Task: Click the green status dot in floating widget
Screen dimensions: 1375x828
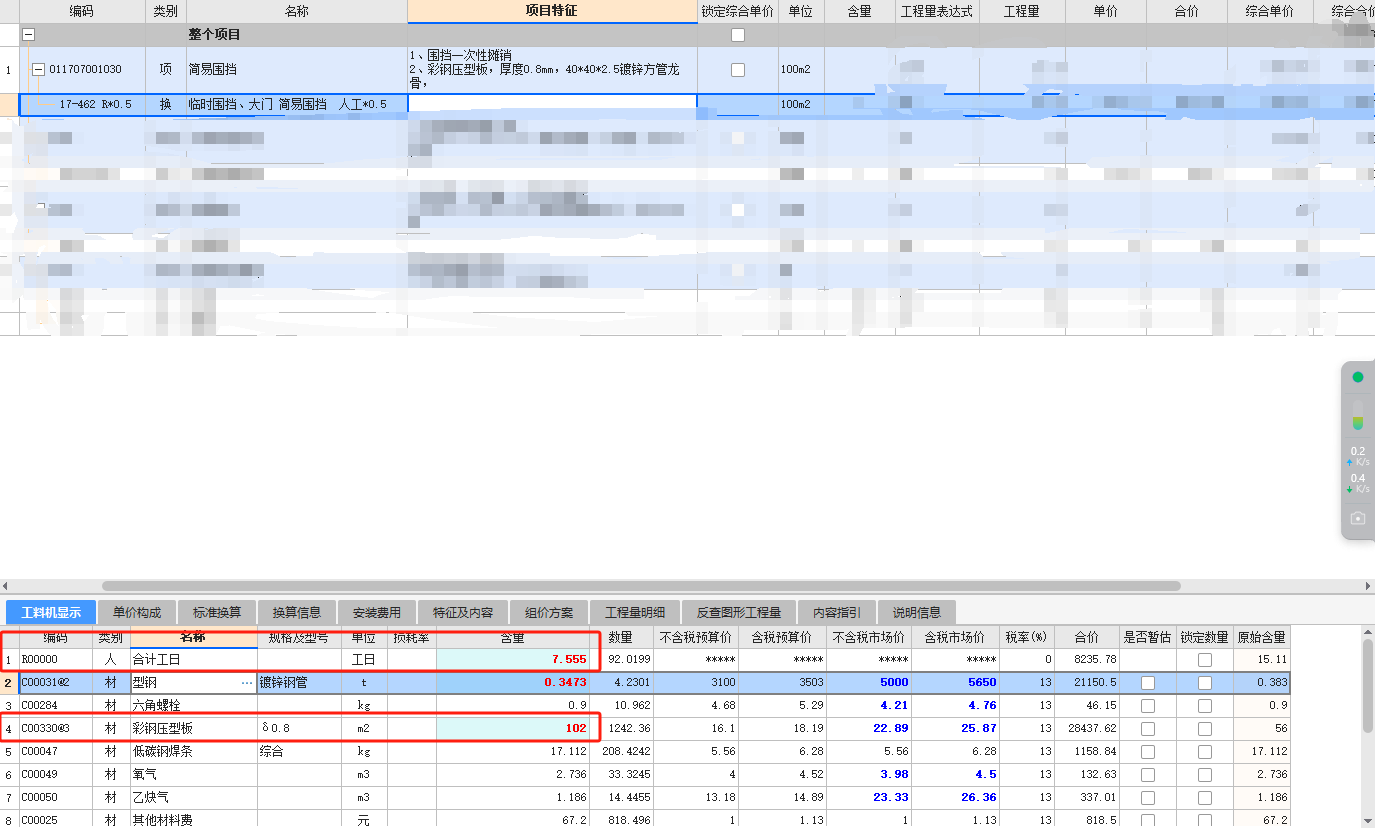Action: point(1357,377)
